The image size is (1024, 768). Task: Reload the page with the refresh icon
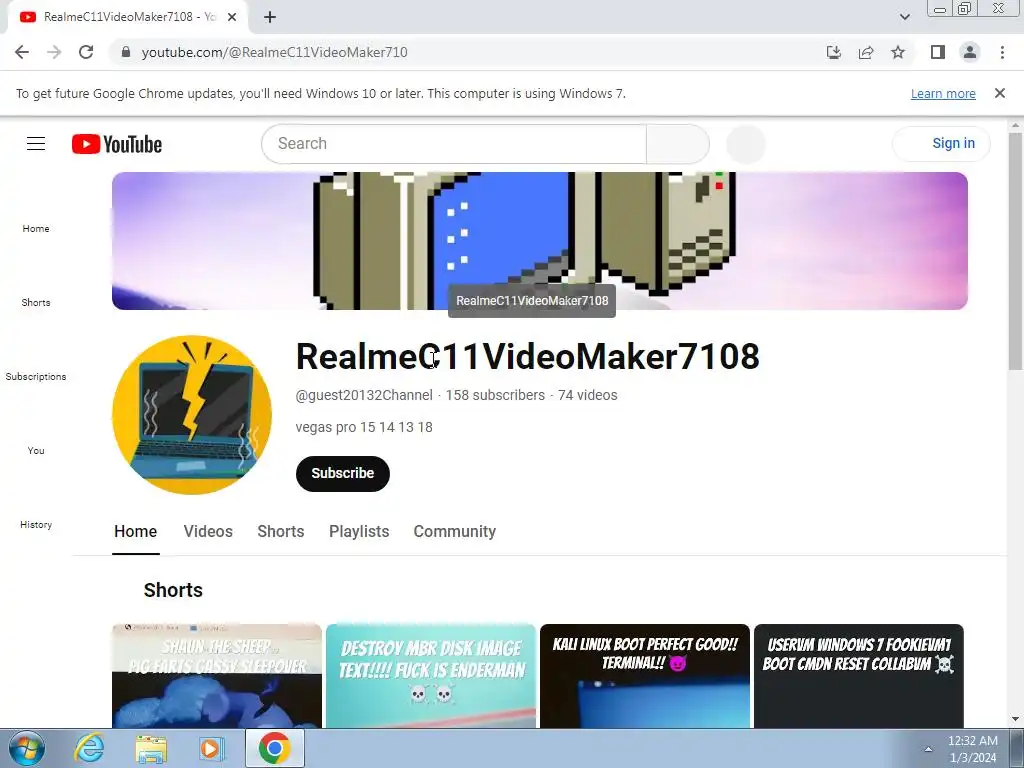86,52
